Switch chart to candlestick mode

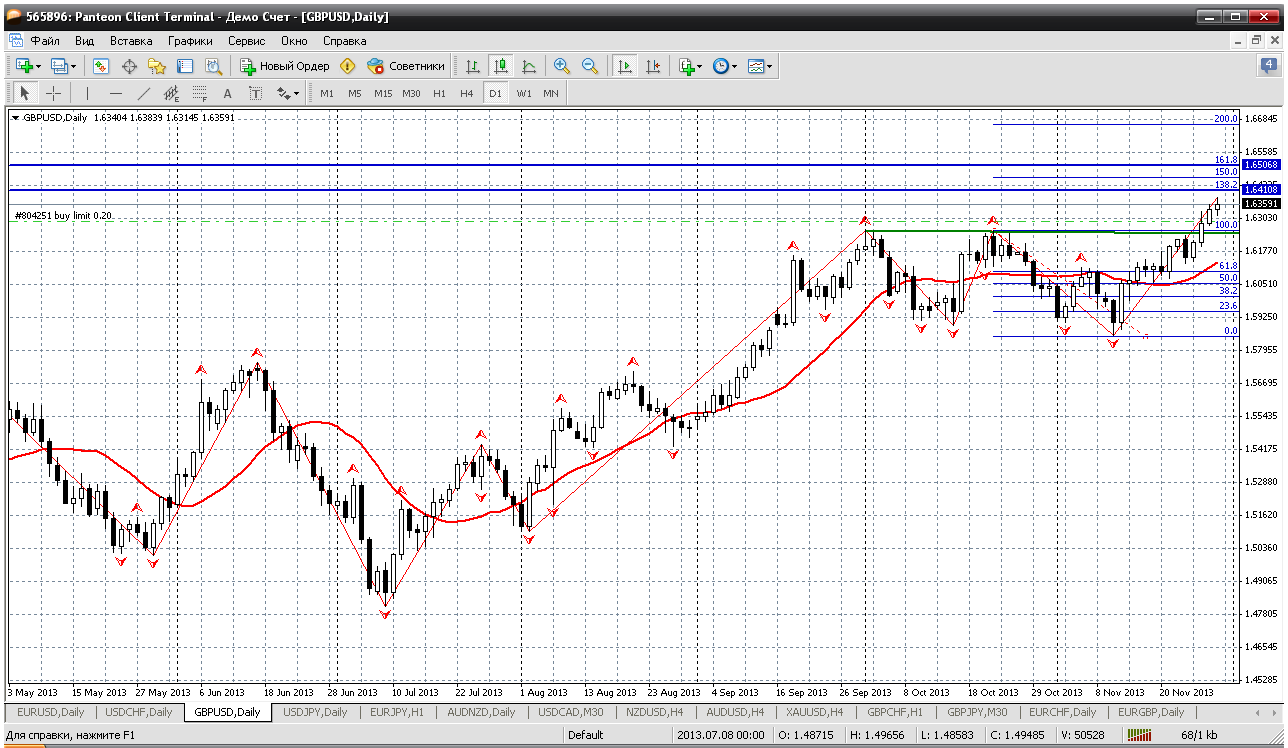(x=501, y=66)
